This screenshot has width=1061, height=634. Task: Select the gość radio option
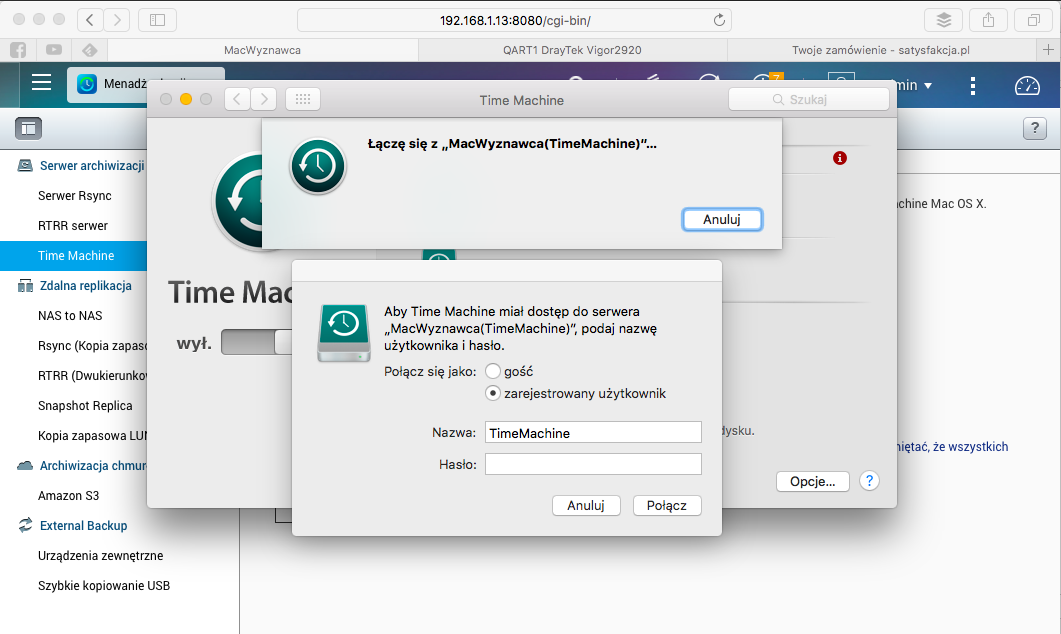click(493, 371)
